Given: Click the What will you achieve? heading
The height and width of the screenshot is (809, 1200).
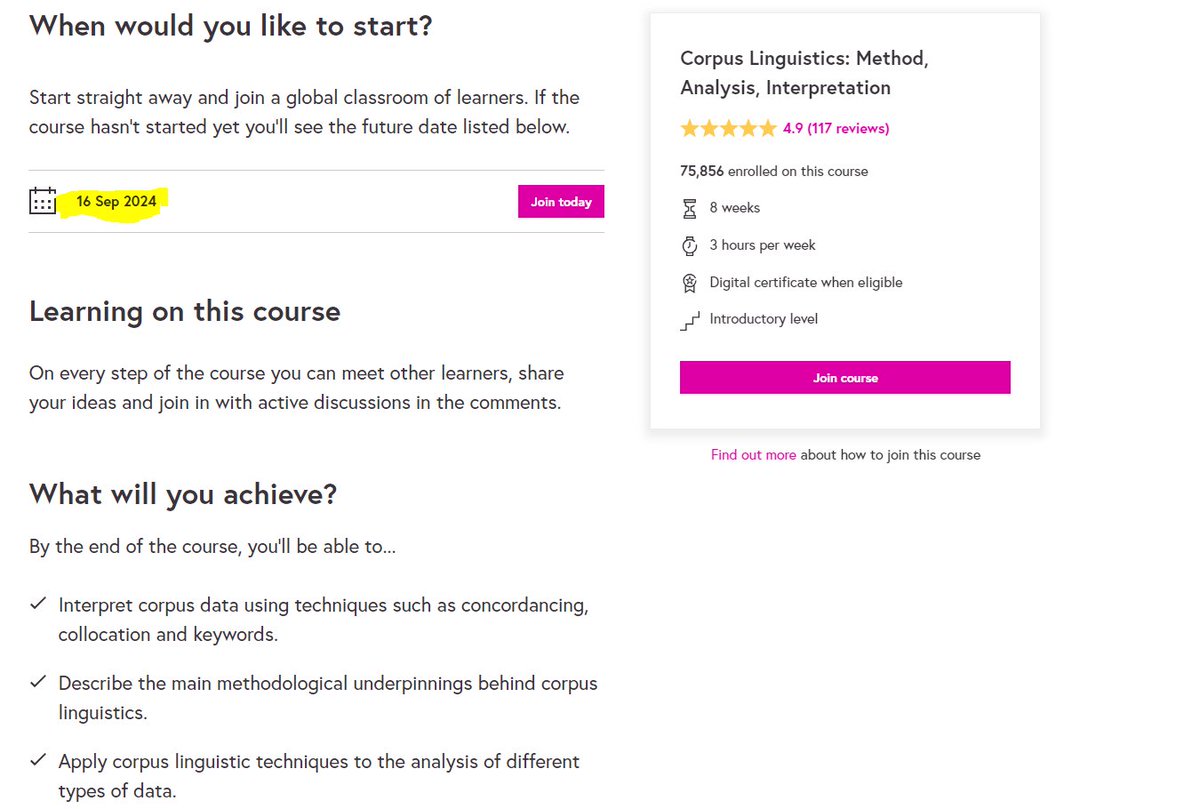Looking at the screenshot, I should click(183, 494).
